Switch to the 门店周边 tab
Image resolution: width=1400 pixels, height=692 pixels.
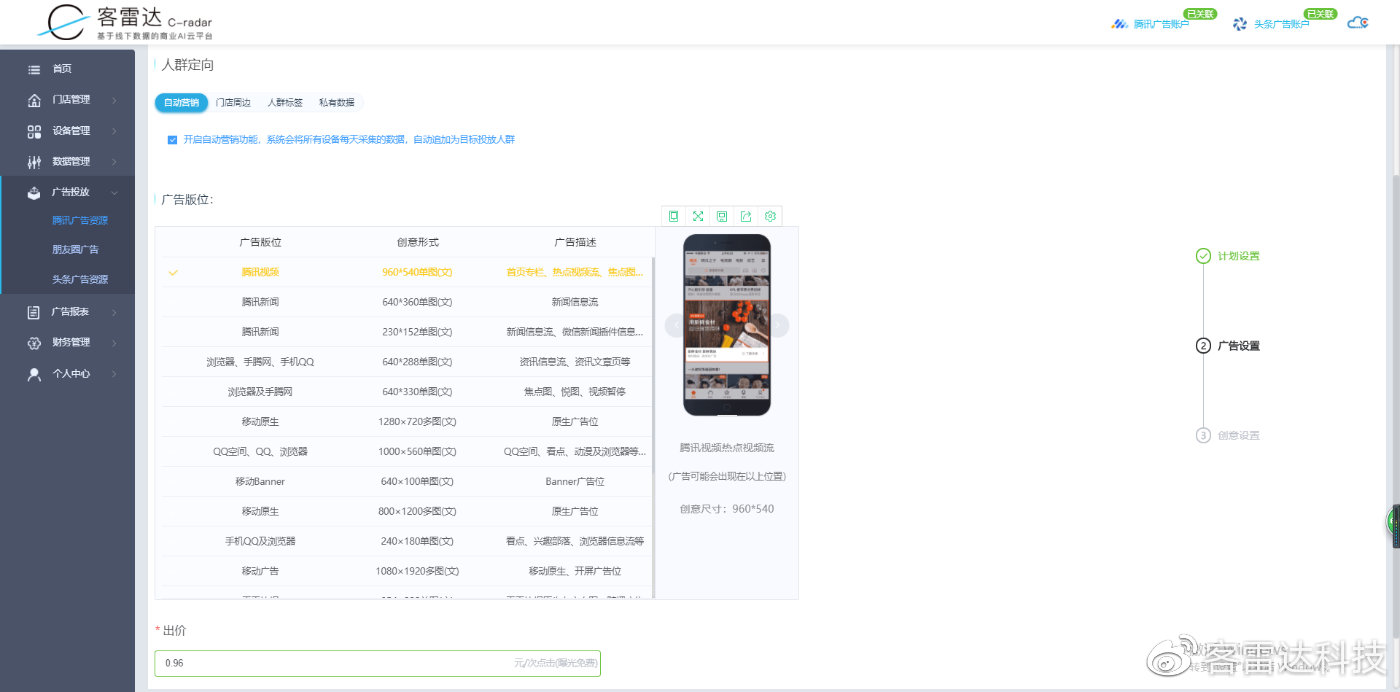[x=233, y=102]
